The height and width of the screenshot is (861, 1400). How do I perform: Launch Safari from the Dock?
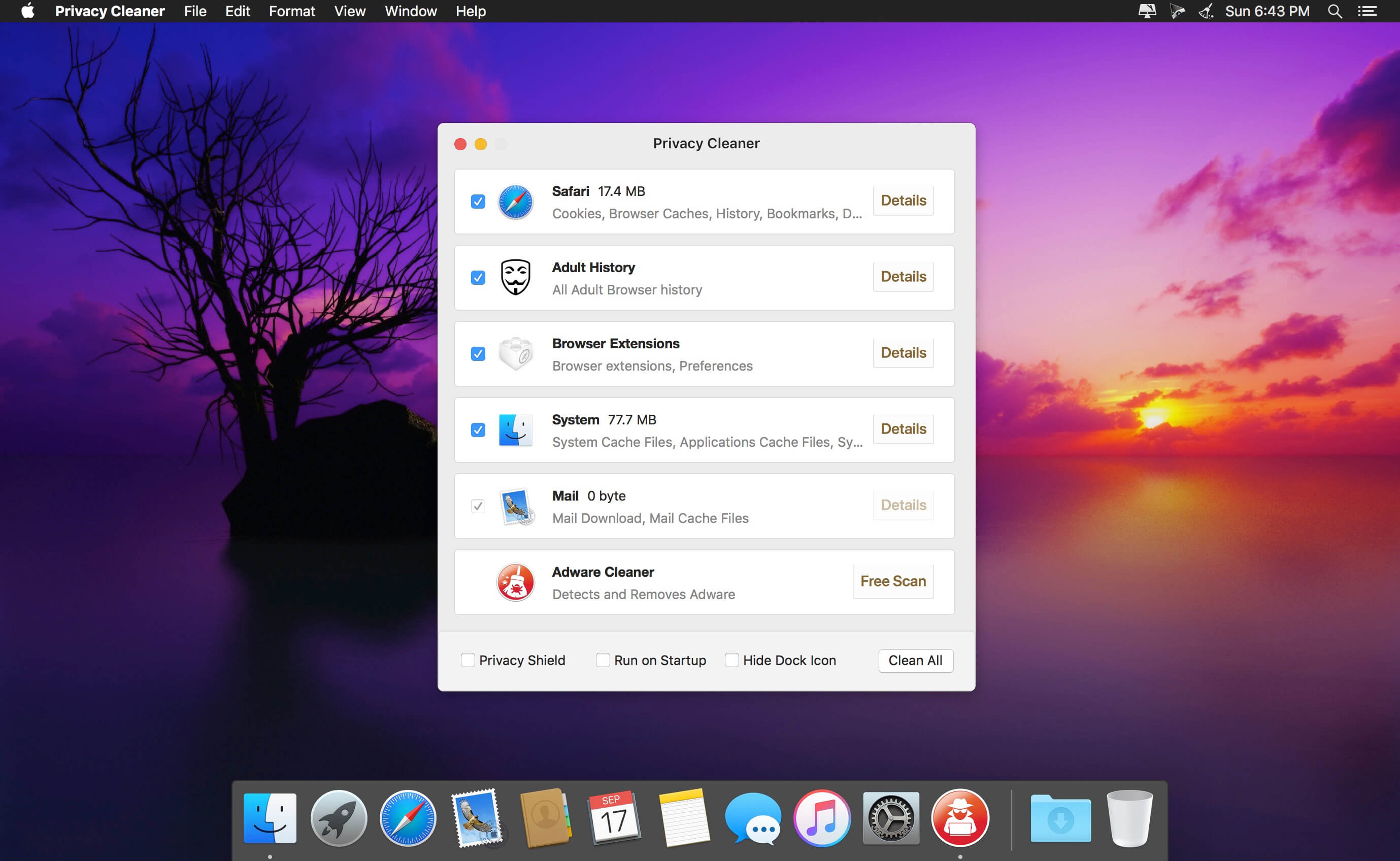[x=408, y=818]
